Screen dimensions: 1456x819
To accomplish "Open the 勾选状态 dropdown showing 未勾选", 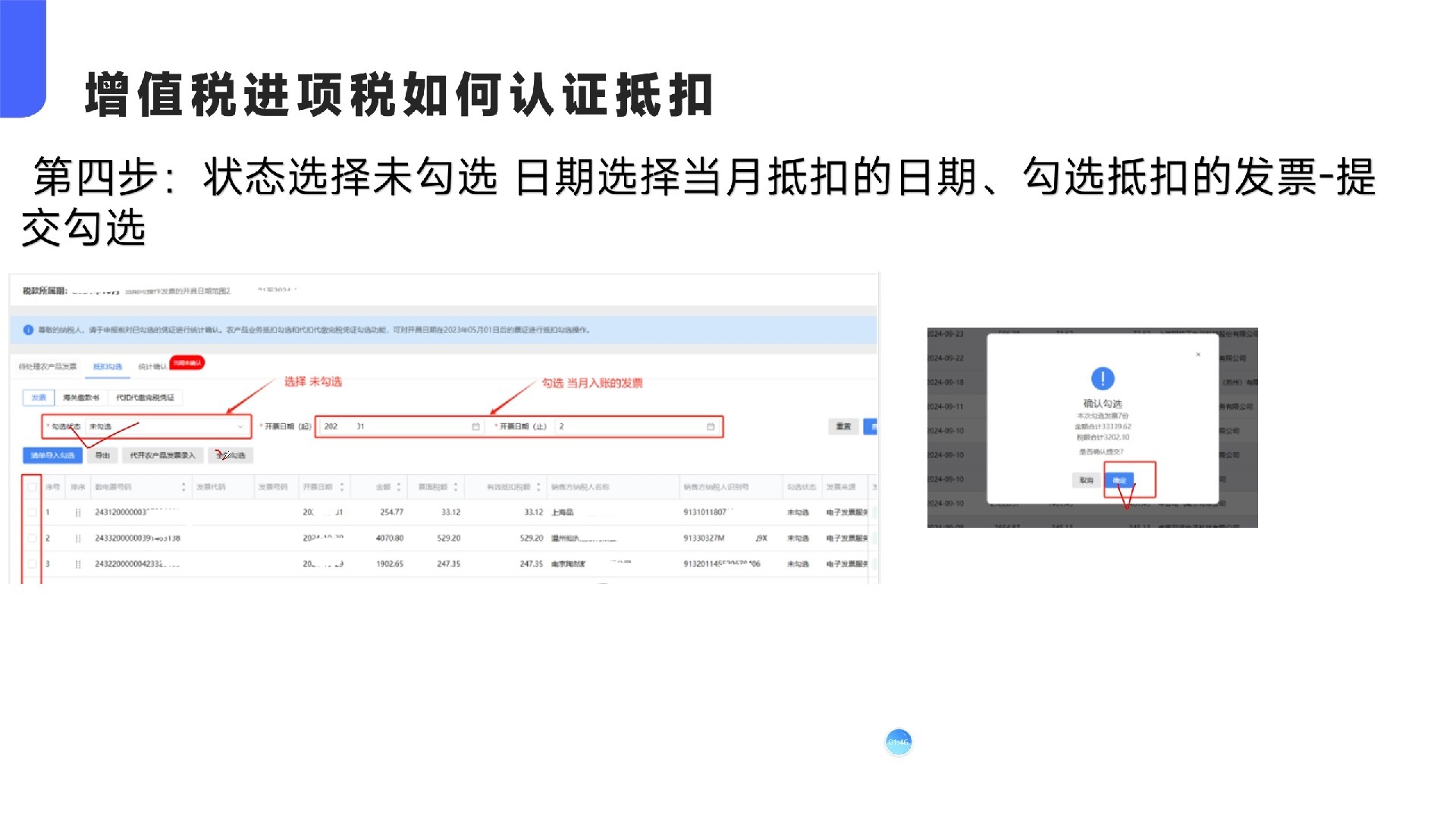I will pyautogui.click(x=165, y=427).
